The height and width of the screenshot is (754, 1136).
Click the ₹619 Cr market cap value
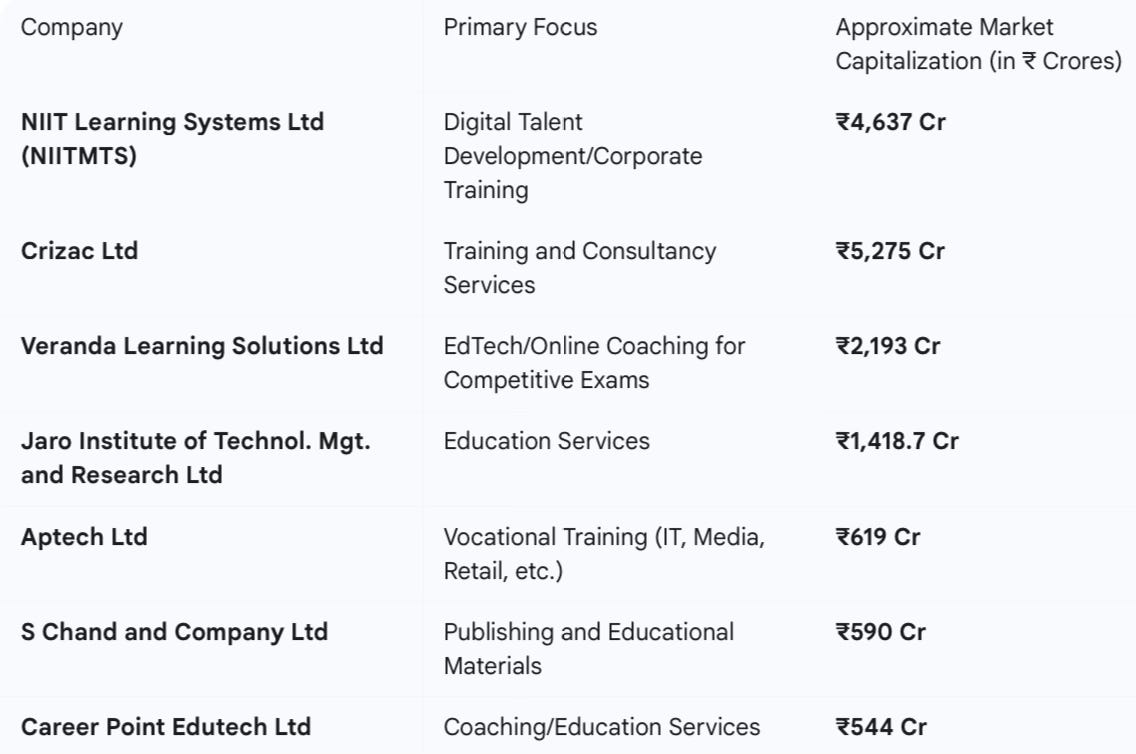tap(878, 537)
